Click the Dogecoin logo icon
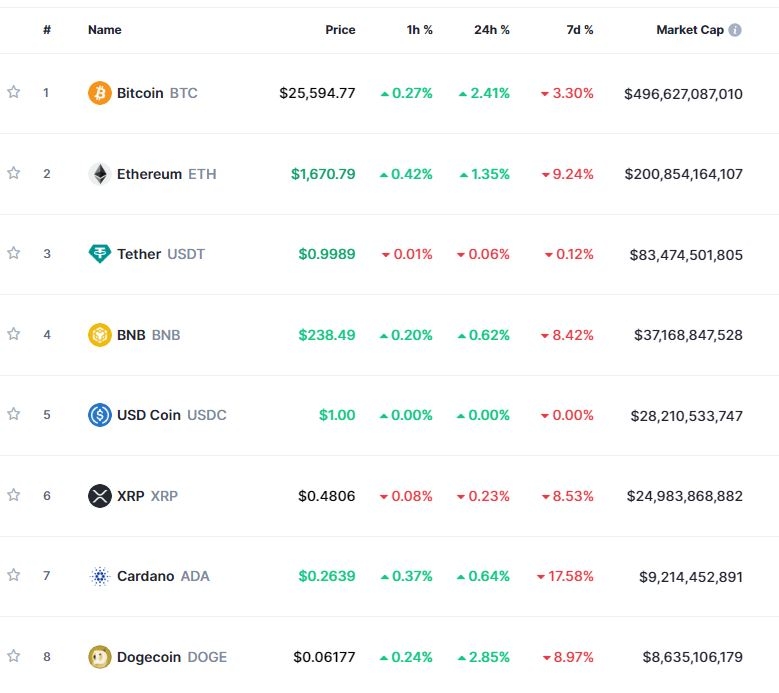This screenshot has height=693, width=779. pos(99,657)
